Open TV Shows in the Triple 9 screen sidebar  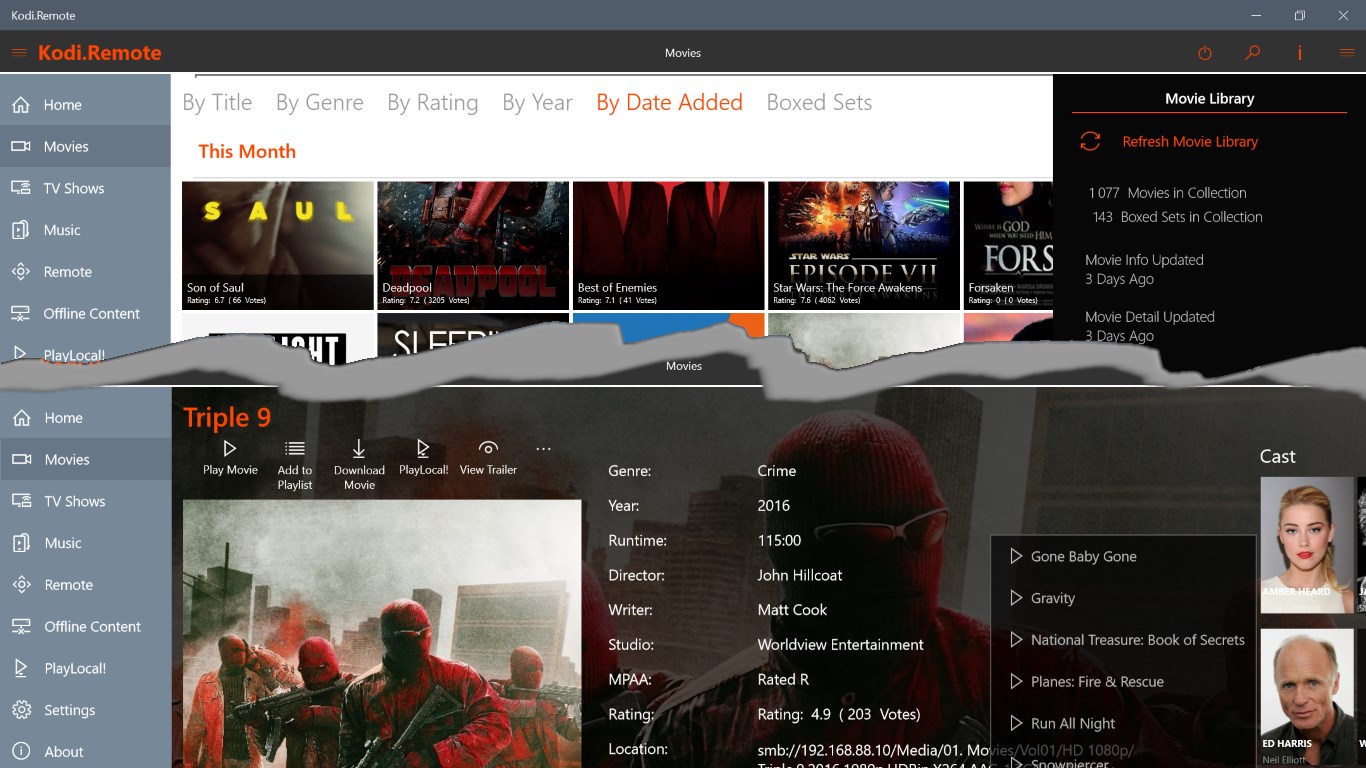click(x=85, y=502)
